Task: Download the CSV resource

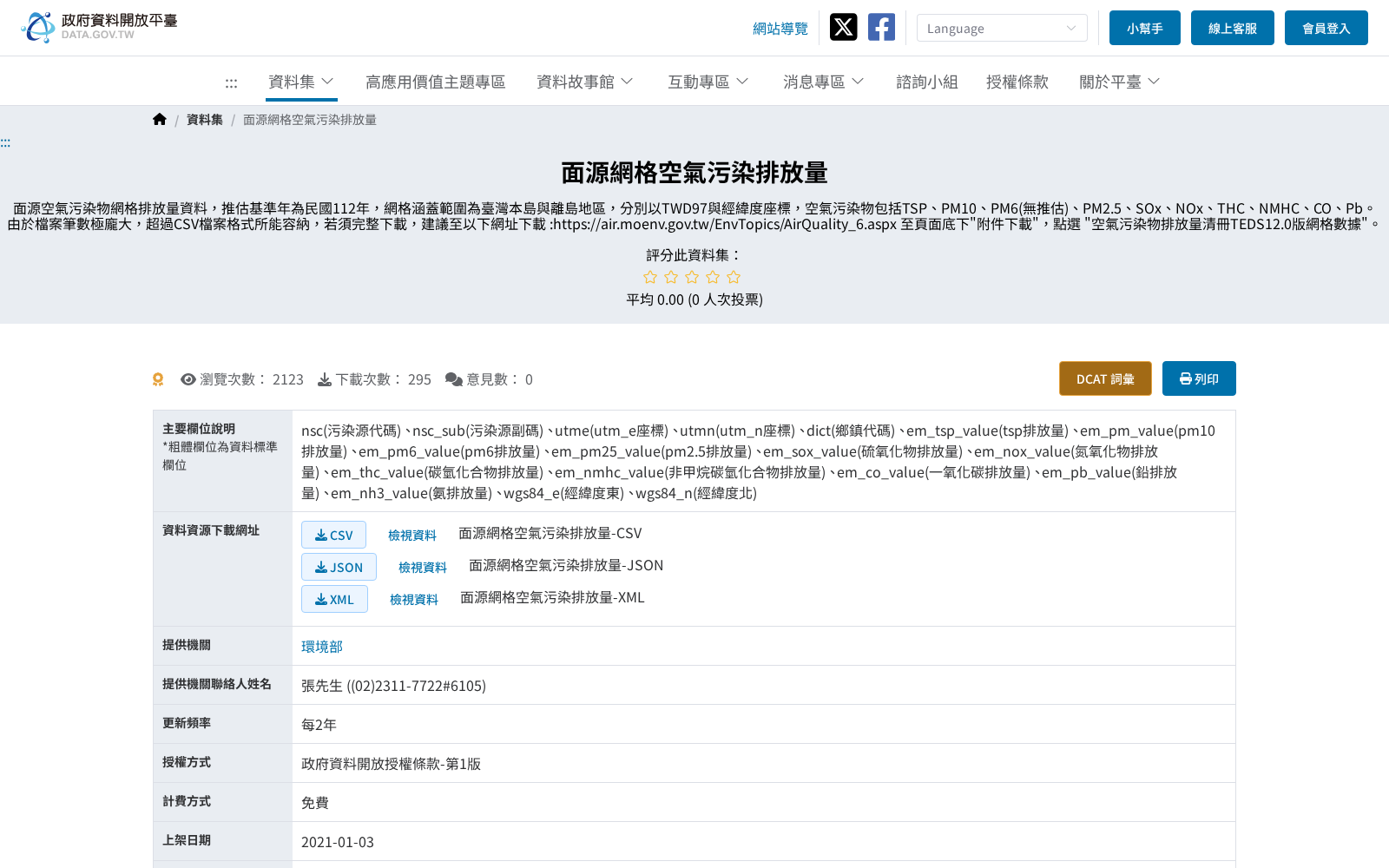Action: [x=334, y=535]
